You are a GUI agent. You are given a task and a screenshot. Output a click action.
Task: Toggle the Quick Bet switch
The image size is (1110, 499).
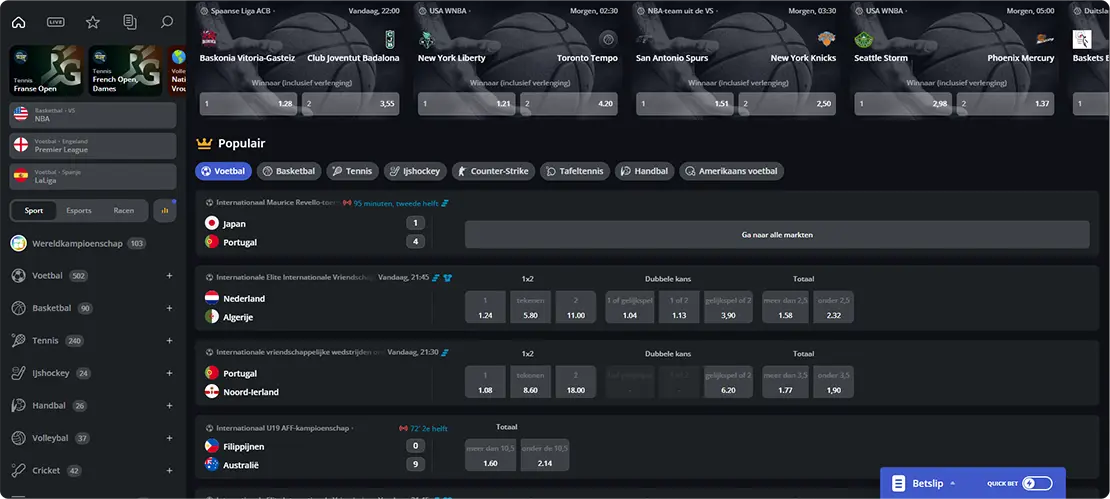tap(1038, 483)
